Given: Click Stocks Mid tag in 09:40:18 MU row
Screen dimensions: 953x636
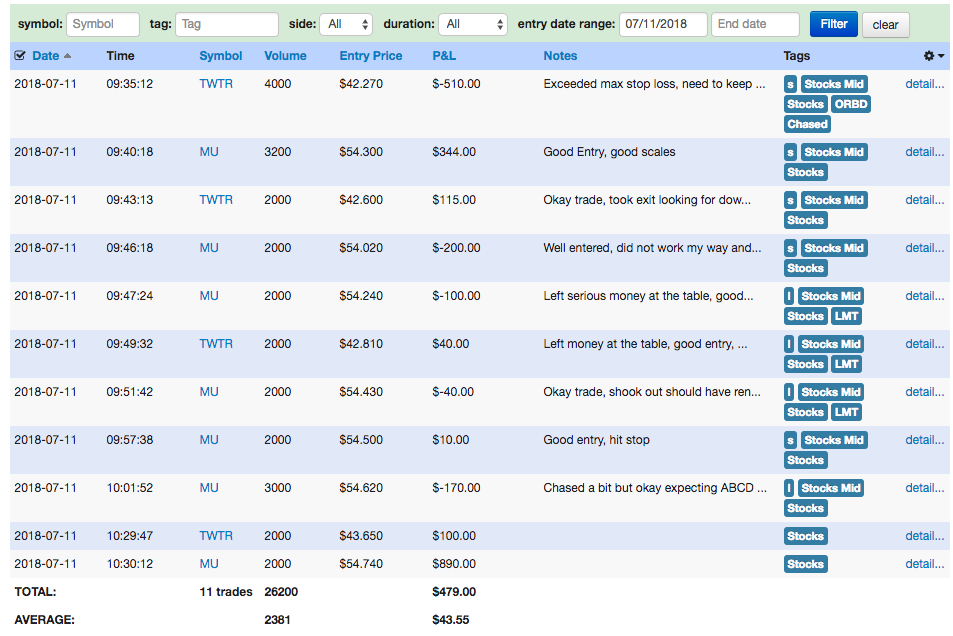Looking at the screenshot, I should click(833, 152).
